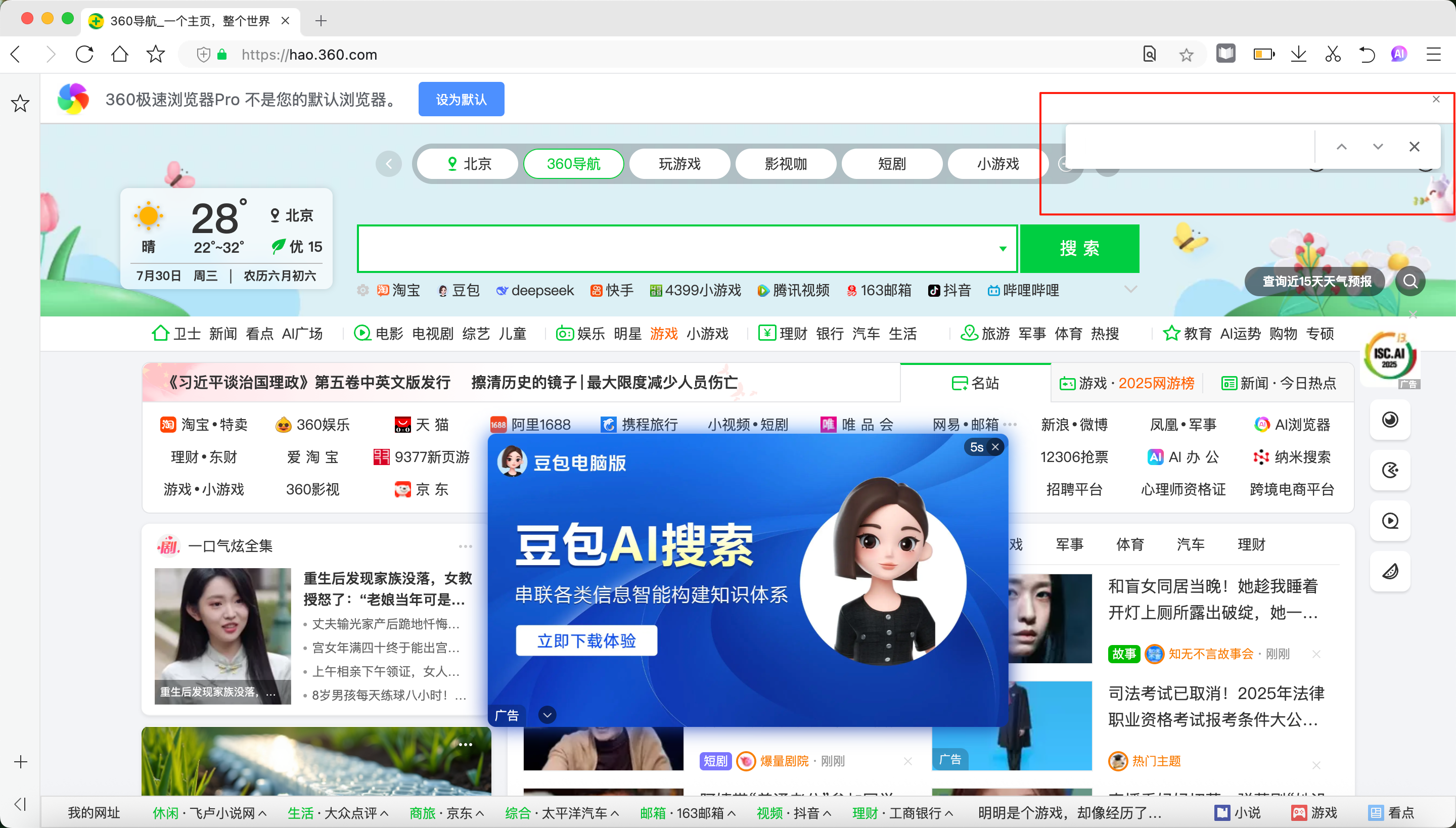Select the screenshot scissors tool

(1333, 54)
